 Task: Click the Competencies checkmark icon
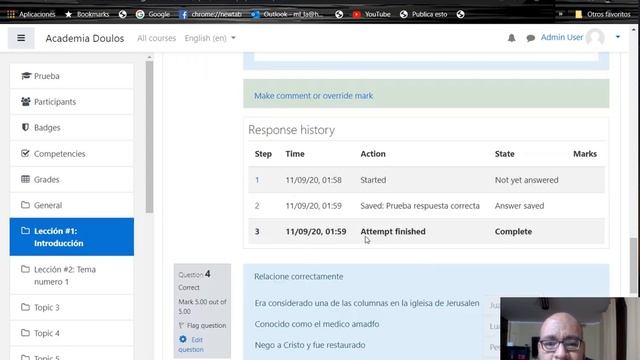pyautogui.click(x=25, y=153)
